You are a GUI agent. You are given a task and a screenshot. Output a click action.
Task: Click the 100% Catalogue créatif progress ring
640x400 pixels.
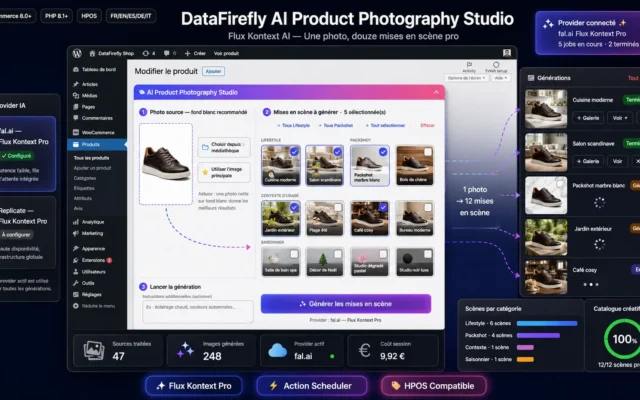point(623,339)
